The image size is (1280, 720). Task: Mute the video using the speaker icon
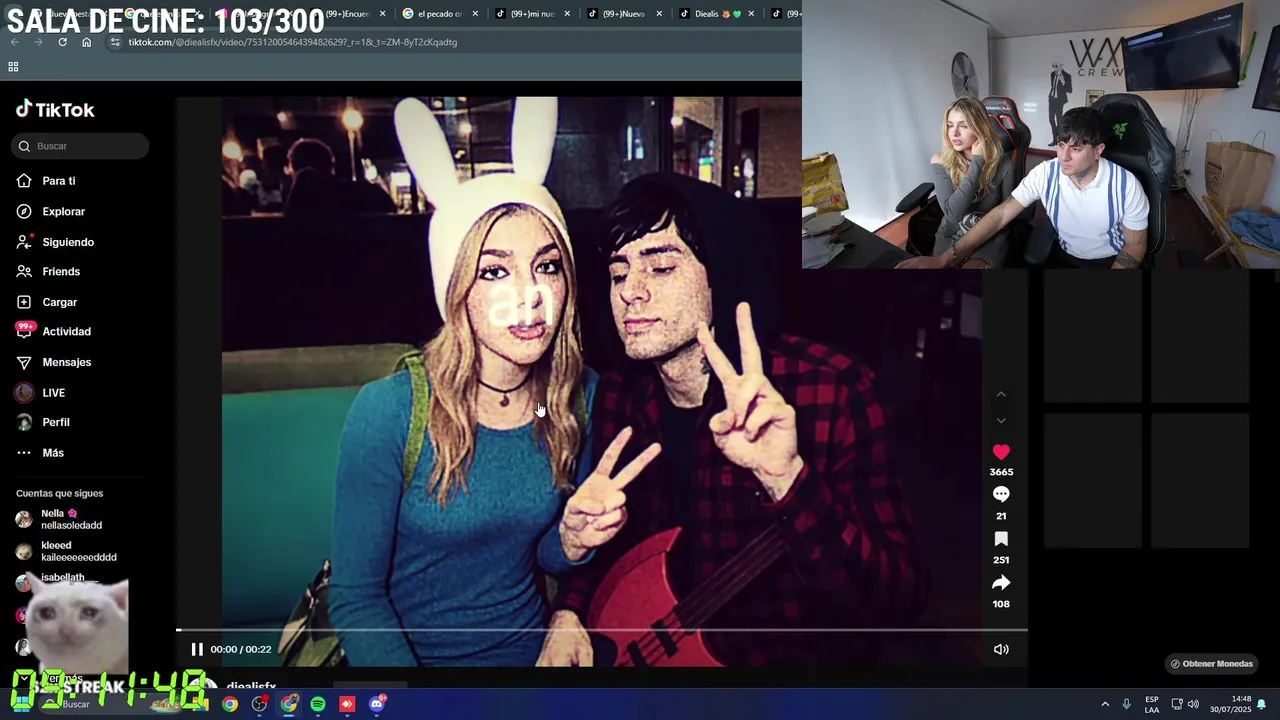pyautogui.click(x=1001, y=649)
